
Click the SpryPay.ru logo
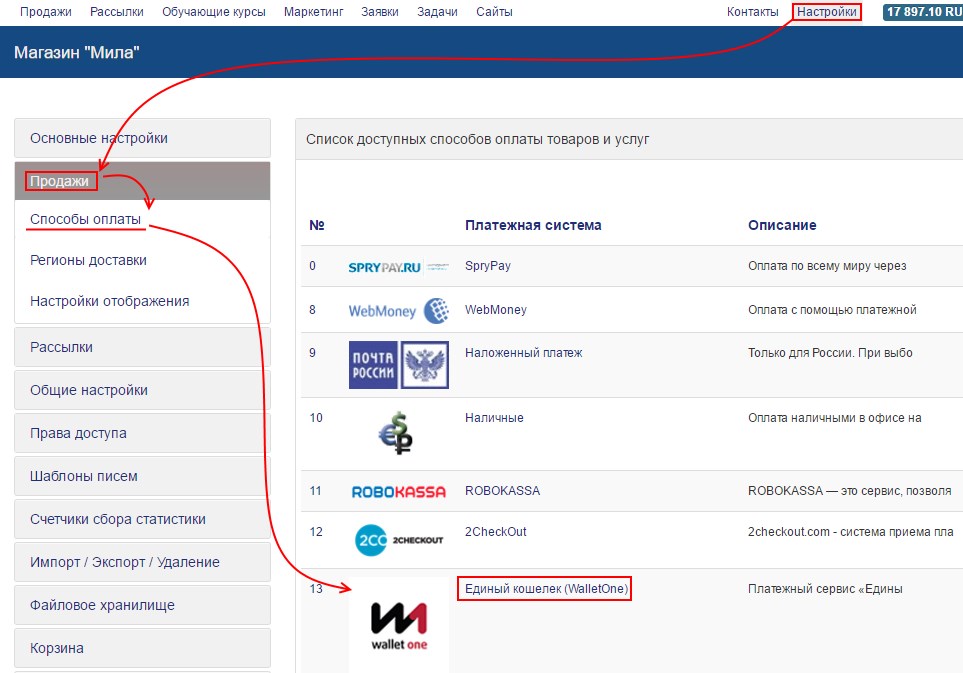pyautogui.click(x=398, y=267)
